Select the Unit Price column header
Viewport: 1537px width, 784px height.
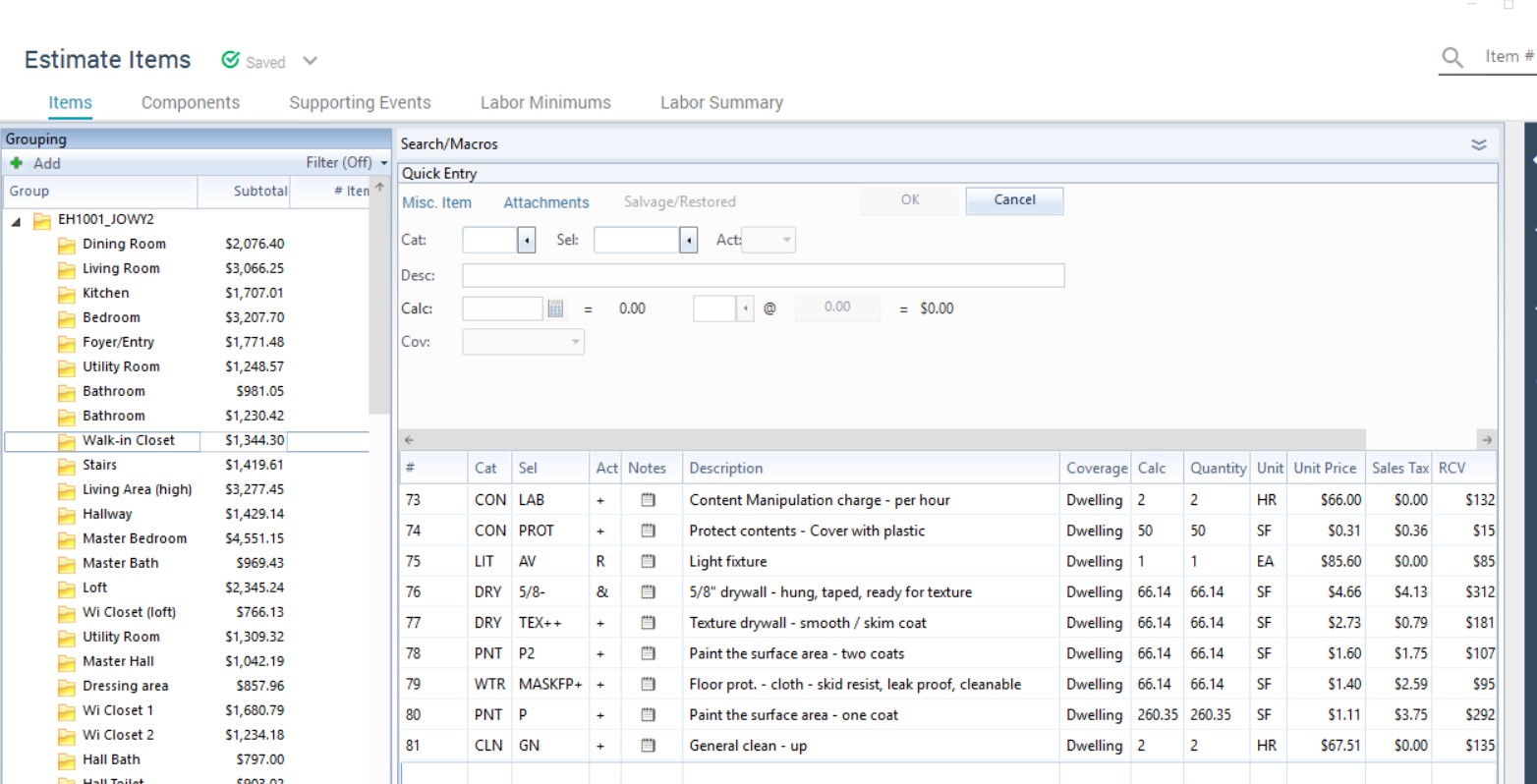click(x=1325, y=469)
